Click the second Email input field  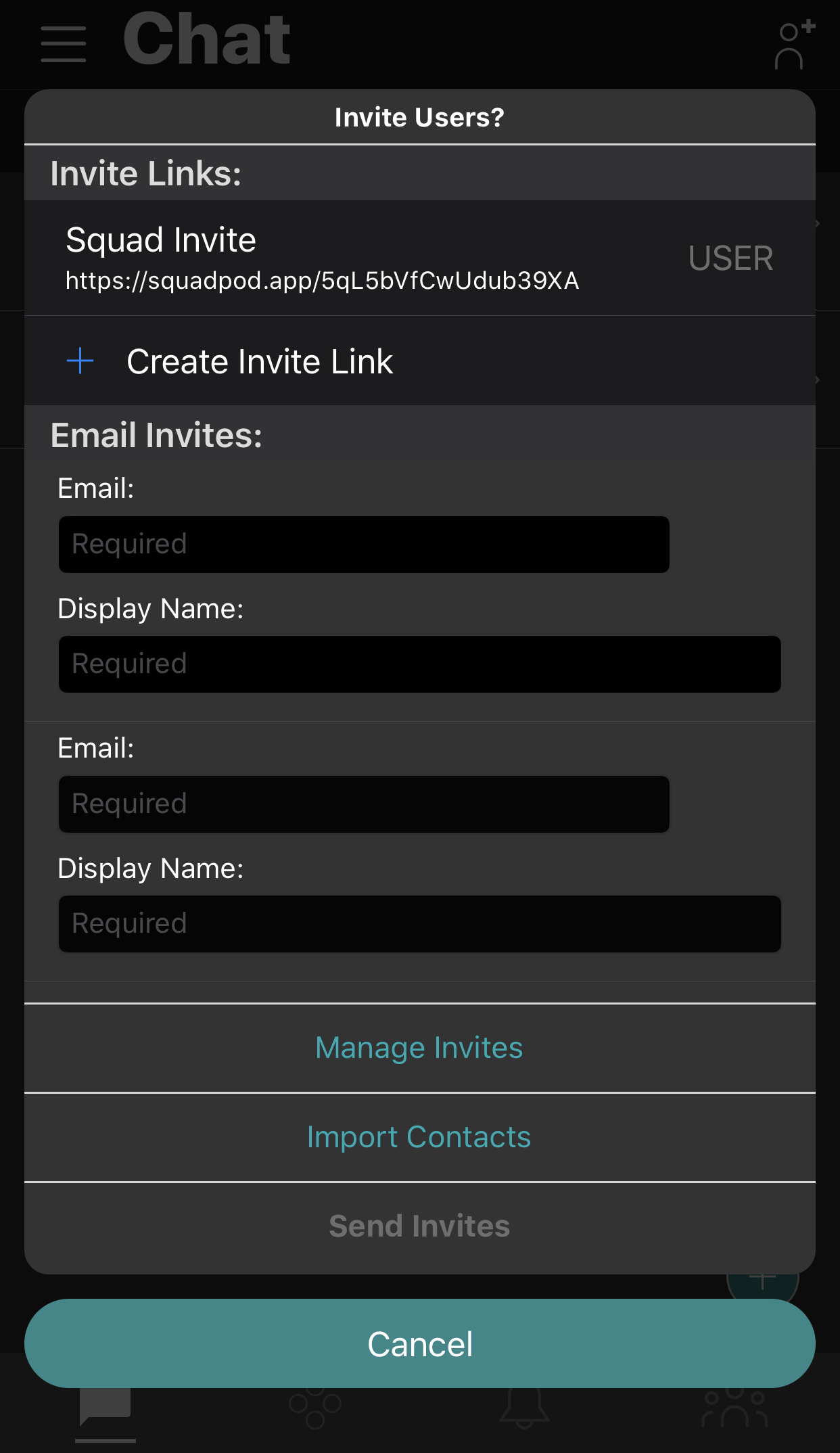pos(364,804)
